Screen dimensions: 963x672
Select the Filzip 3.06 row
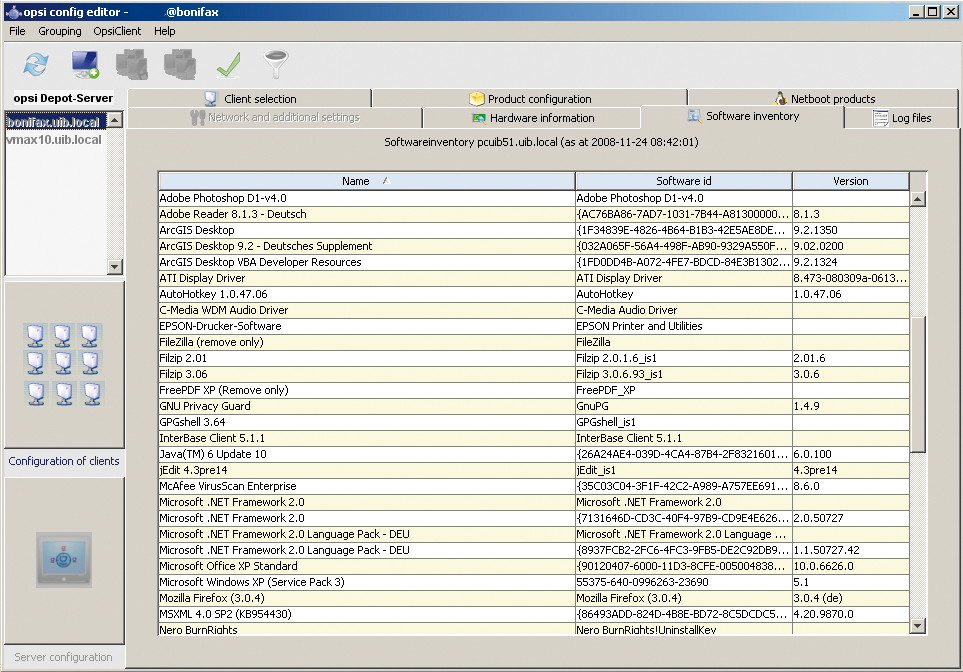(x=534, y=374)
